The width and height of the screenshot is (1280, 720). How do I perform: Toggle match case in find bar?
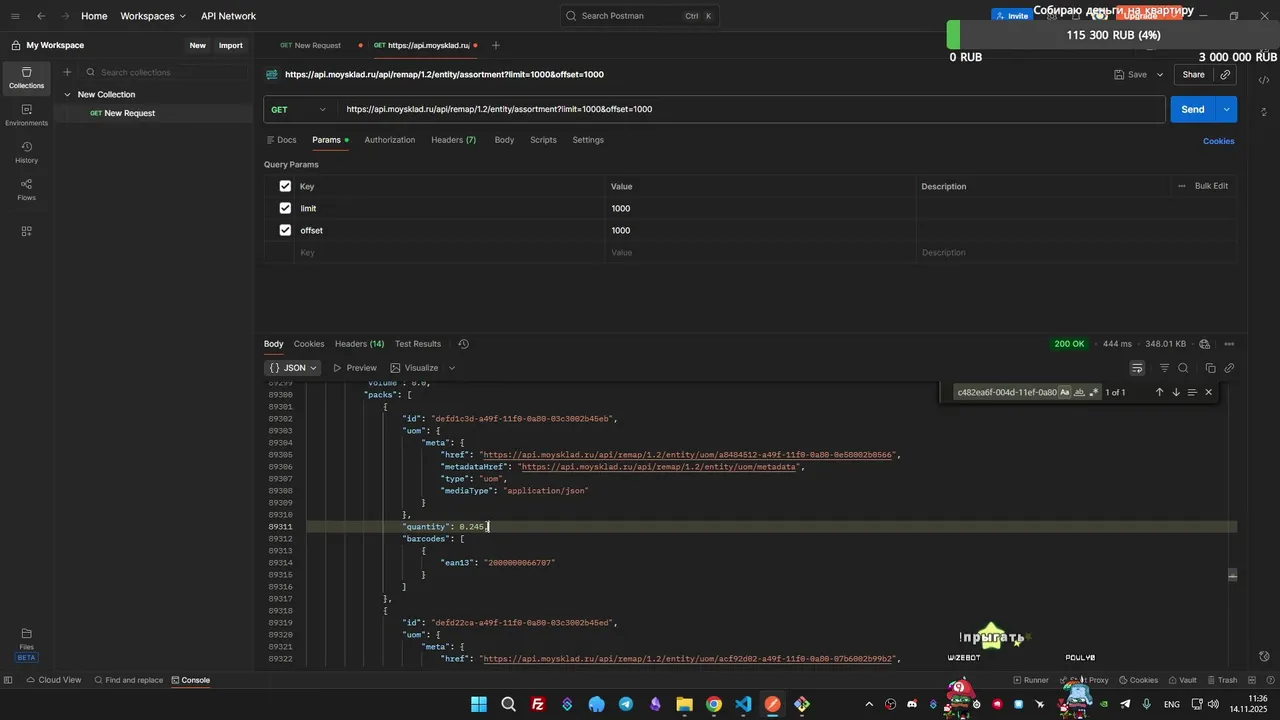click(1065, 392)
